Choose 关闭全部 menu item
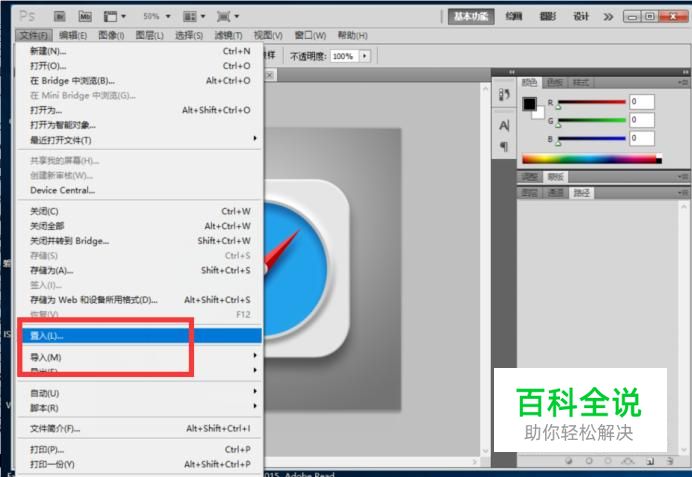This screenshot has height=477, width=692. [140, 226]
